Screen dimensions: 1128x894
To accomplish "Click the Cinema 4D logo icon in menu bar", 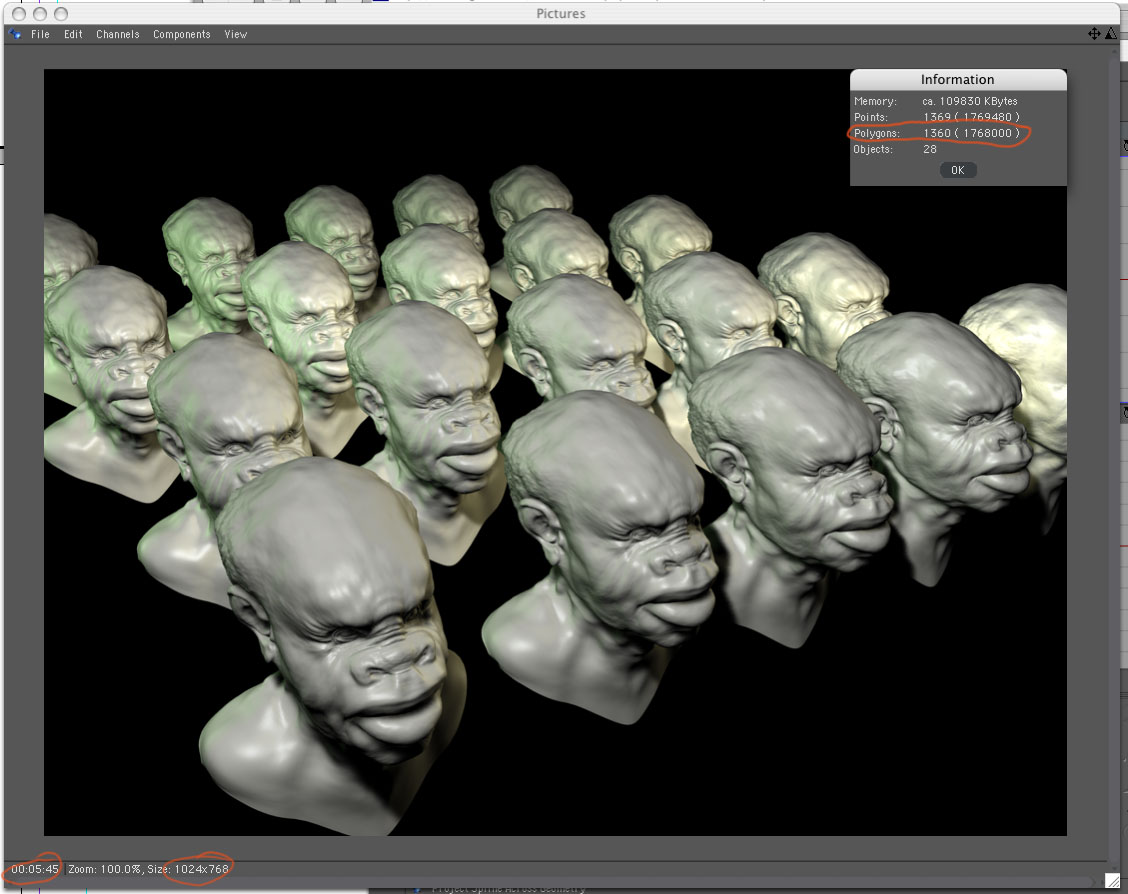I will point(15,34).
